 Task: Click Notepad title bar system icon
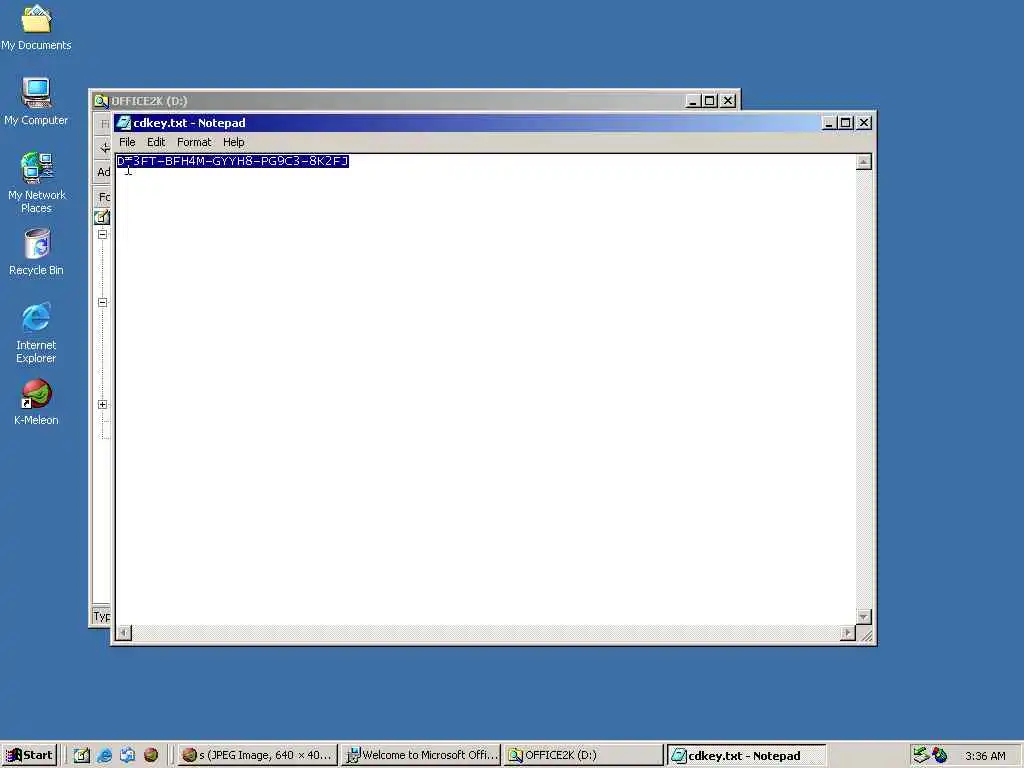click(123, 123)
